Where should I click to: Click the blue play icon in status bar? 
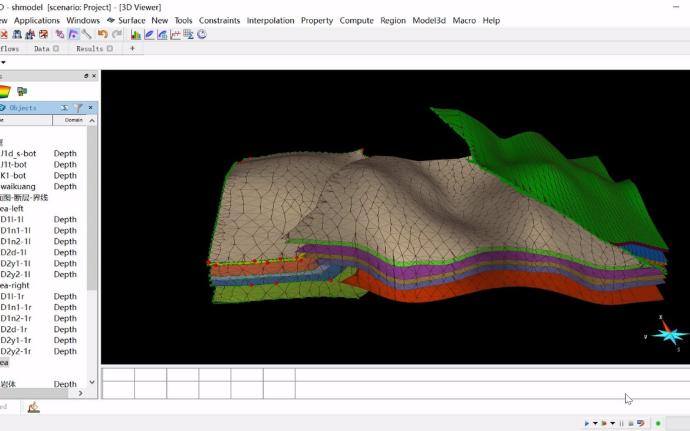point(587,424)
